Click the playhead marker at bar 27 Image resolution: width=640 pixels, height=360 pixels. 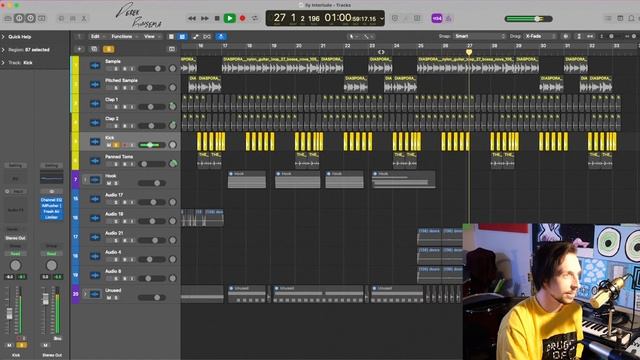469,52
